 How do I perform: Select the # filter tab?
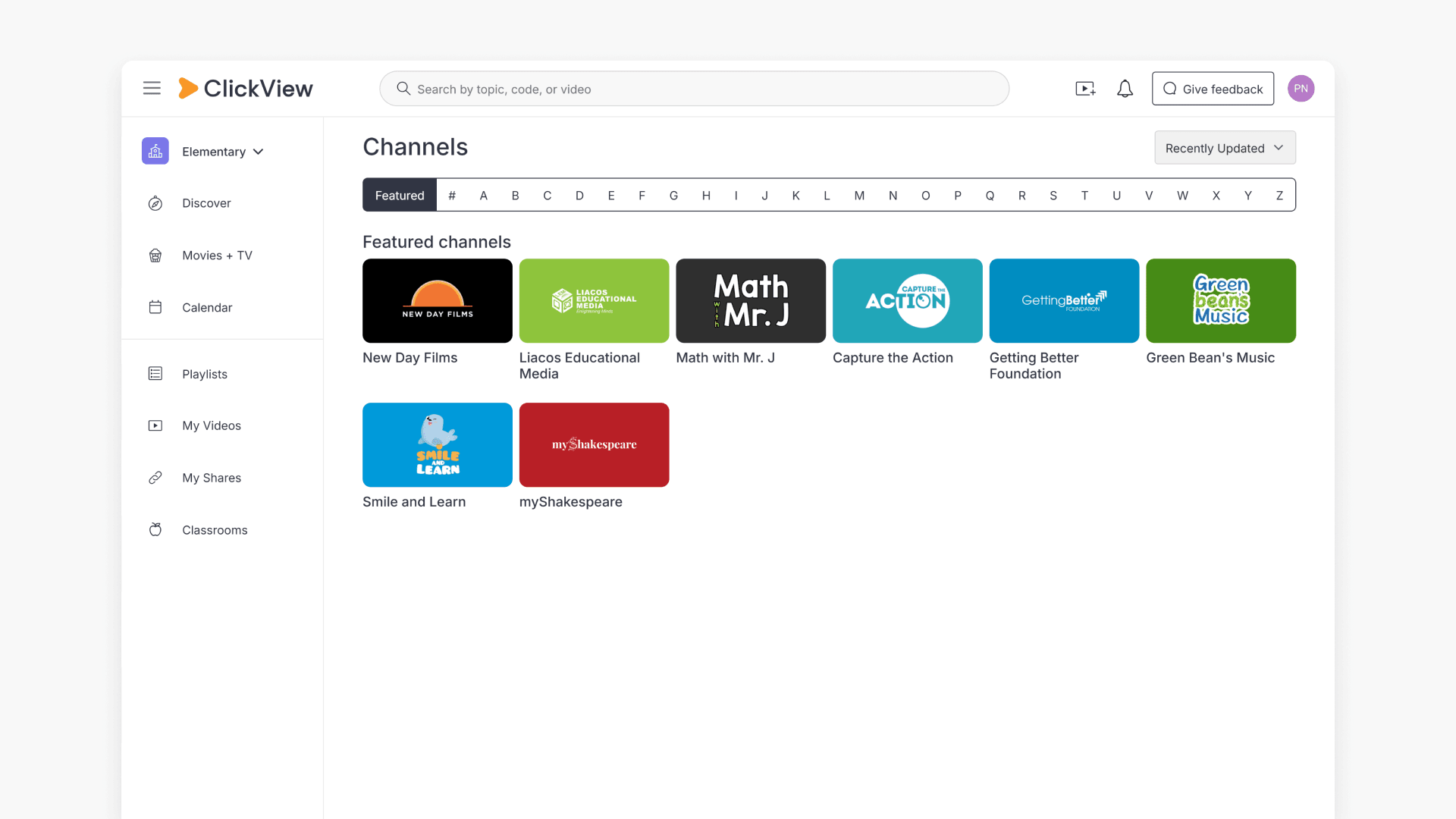pos(452,195)
